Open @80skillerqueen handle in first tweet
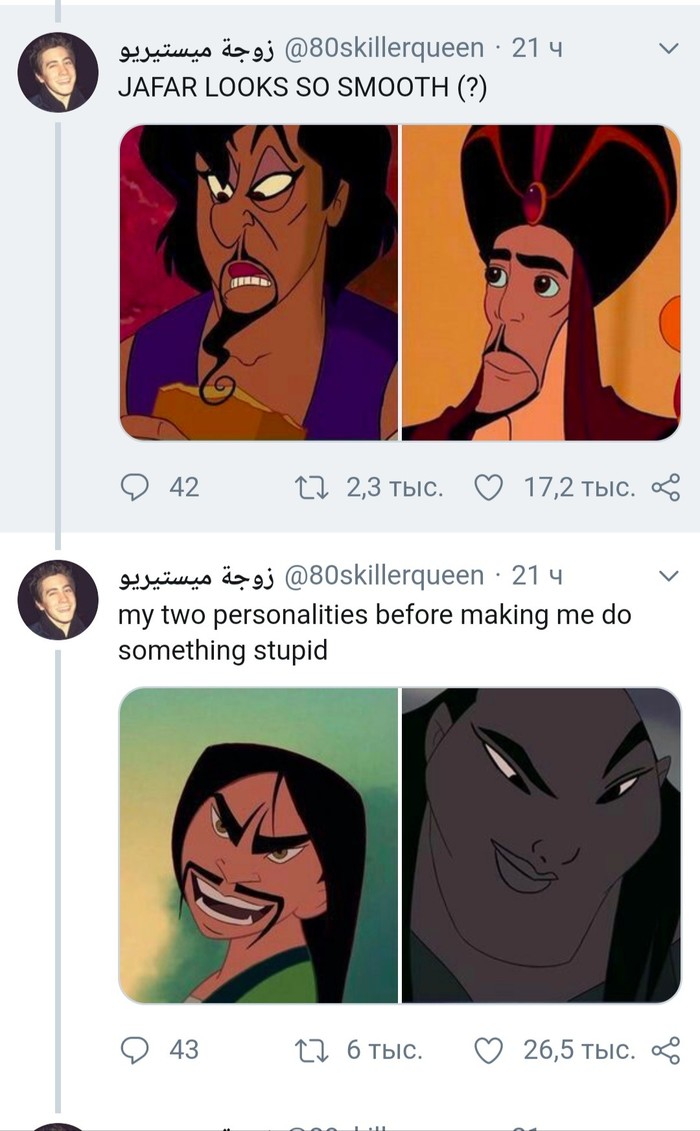This screenshot has height=1131, width=700. click(x=385, y=48)
